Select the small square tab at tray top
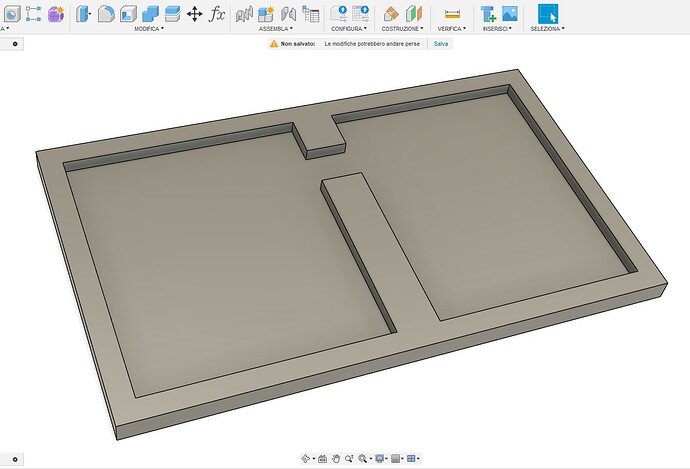Screen dimensions: 690x469 (x=319, y=136)
